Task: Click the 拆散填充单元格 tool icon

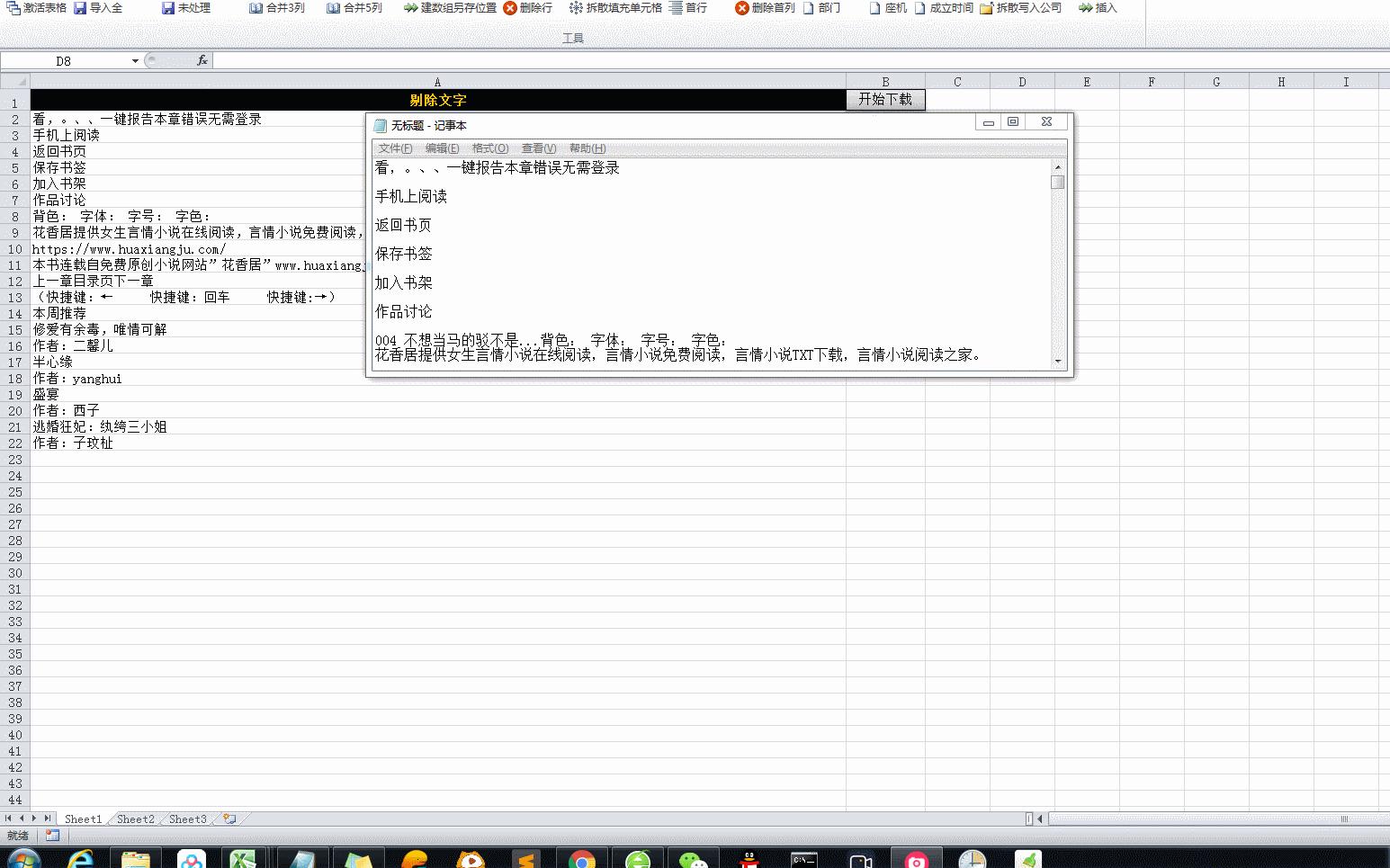Action: (x=576, y=8)
